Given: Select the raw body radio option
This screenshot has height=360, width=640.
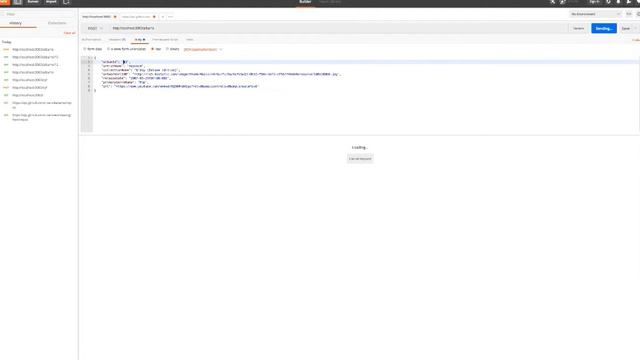Looking at the screenshot, I should (x=156, y=49).
